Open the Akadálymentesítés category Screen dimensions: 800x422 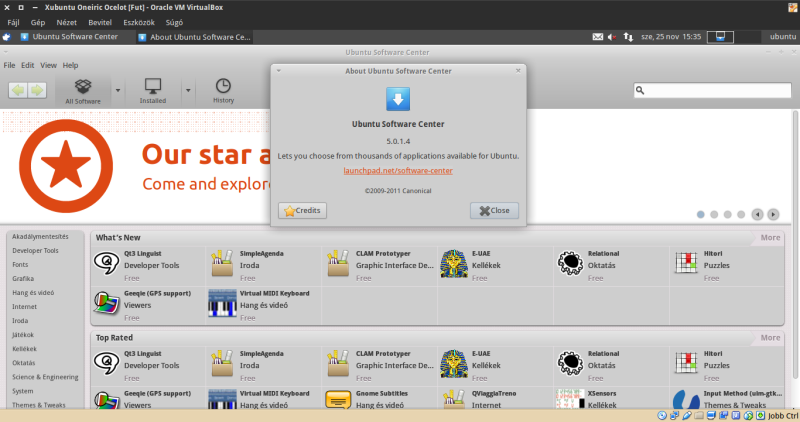pyautogui.click(x=40, y=237)
